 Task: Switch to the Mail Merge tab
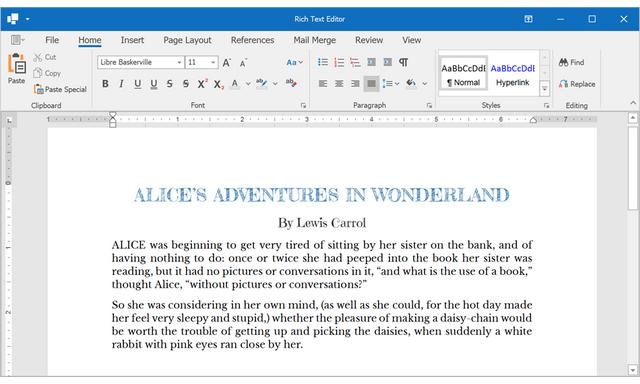(315, 40)
